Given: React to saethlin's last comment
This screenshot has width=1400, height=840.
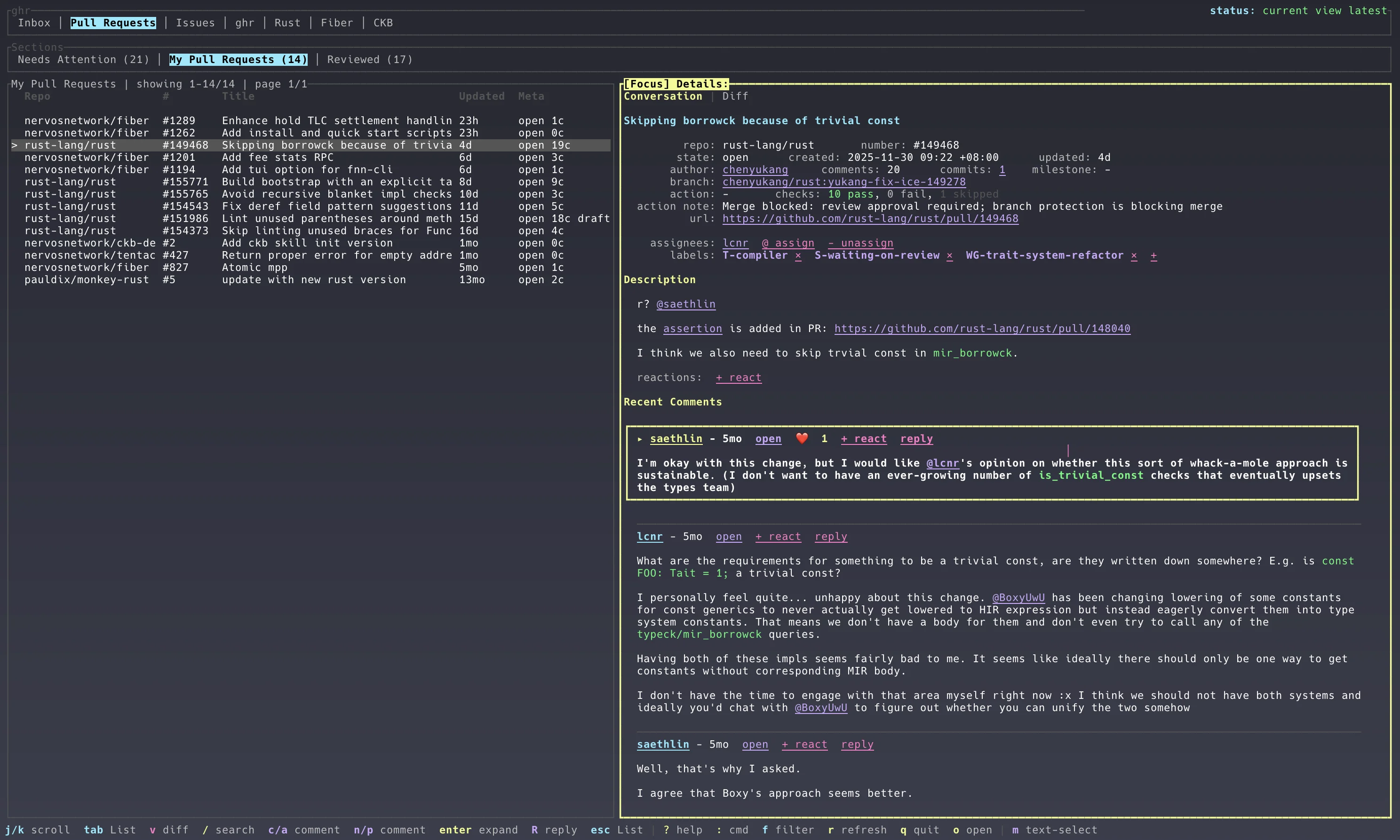Looking at the screenshot, I should coord(804,745).
